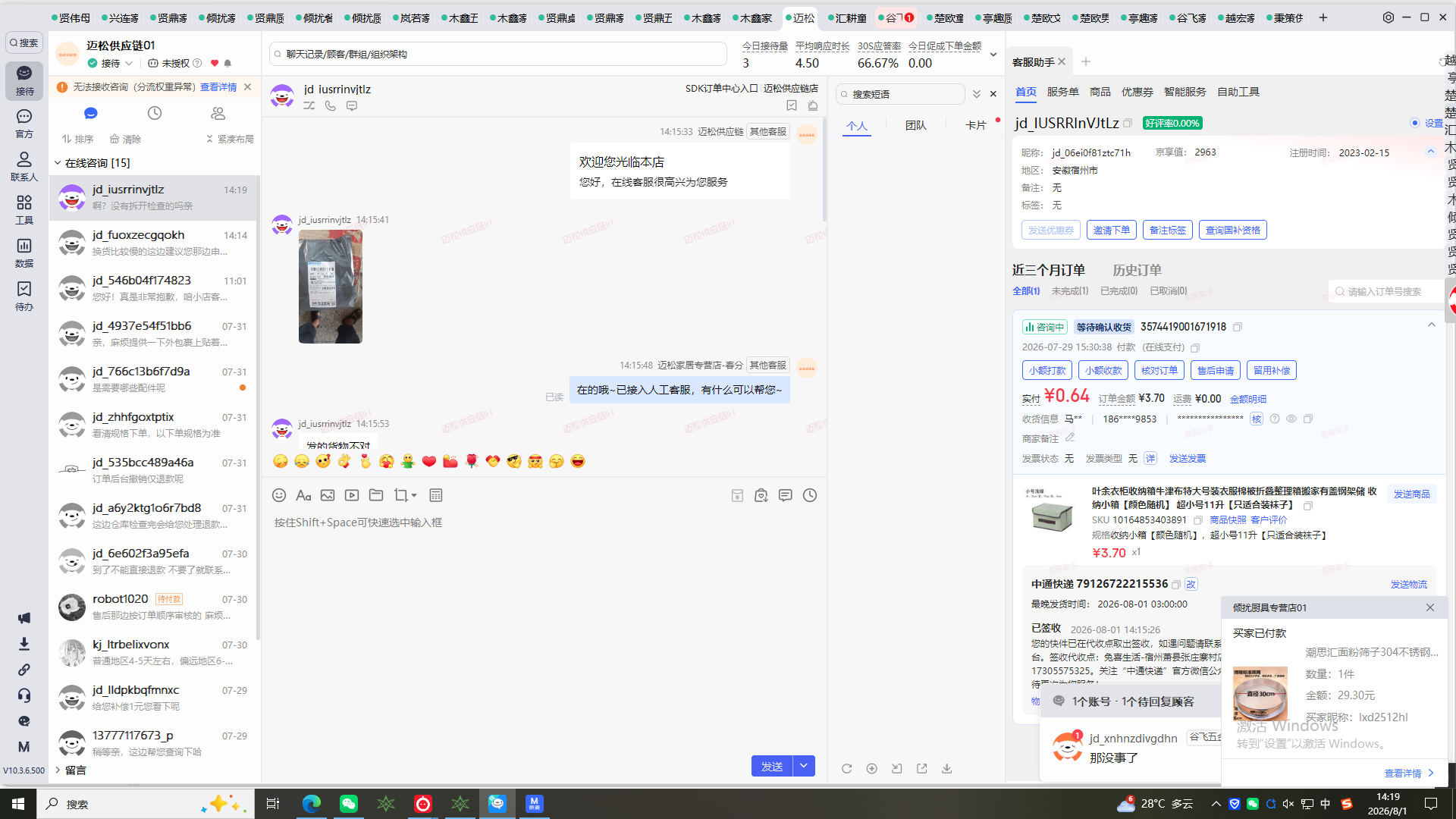Click the 发送发票 link

click(x=1188, y=458)
